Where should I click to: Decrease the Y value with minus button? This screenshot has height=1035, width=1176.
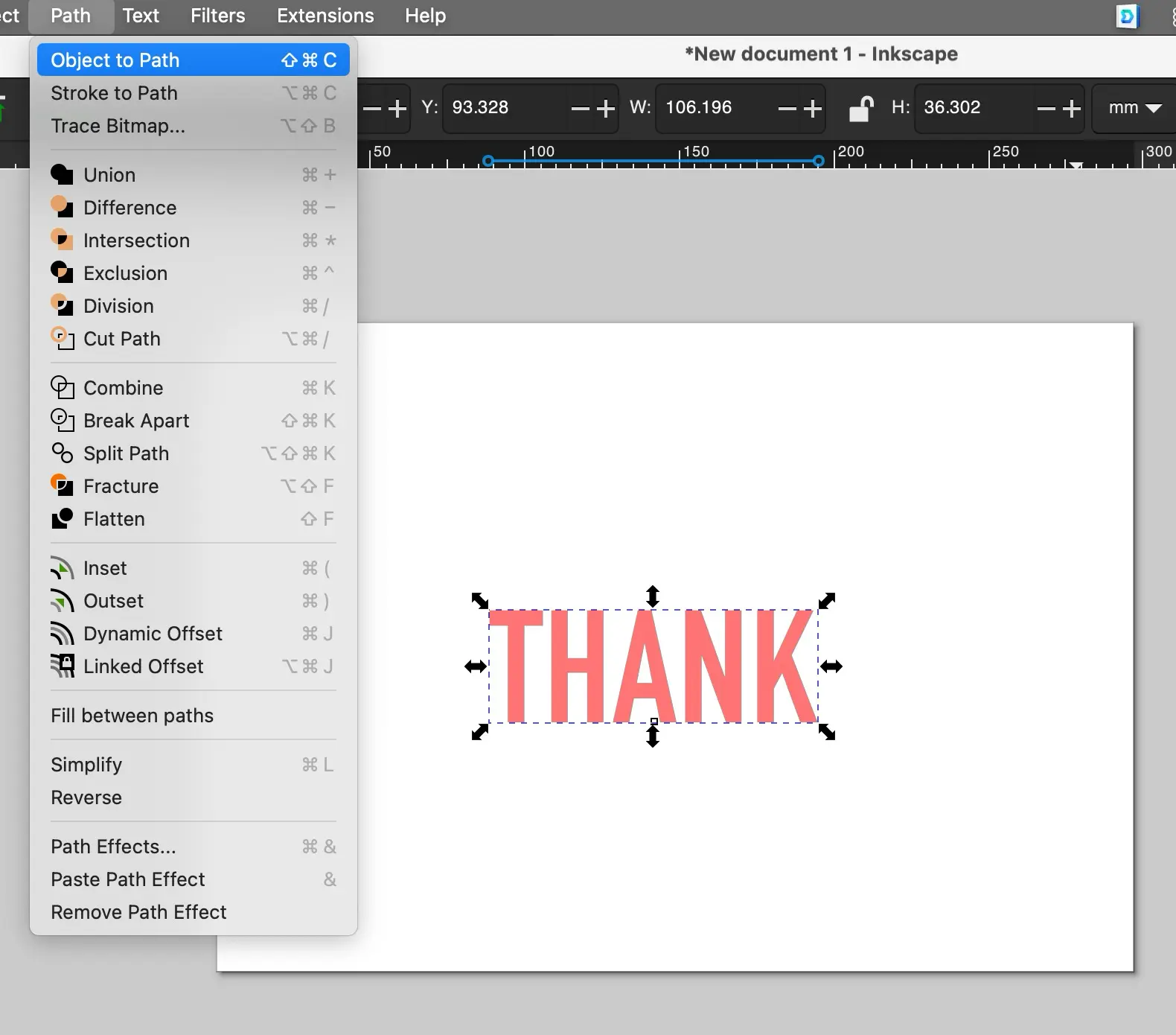point(581,109)
